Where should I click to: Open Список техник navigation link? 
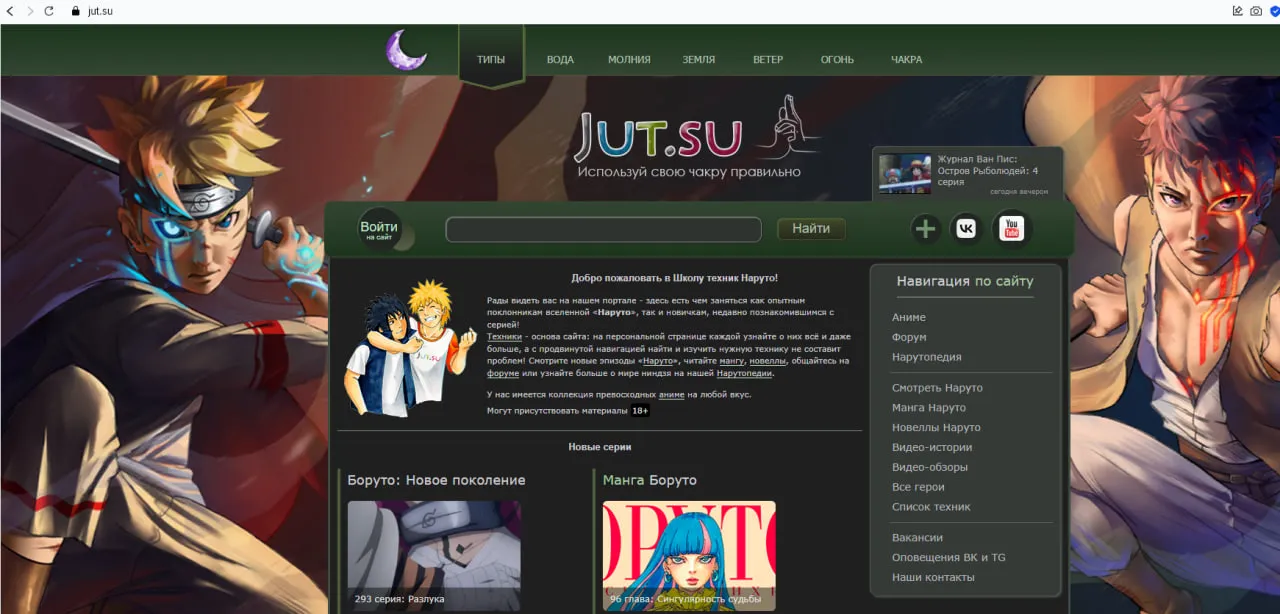point(931,507)
